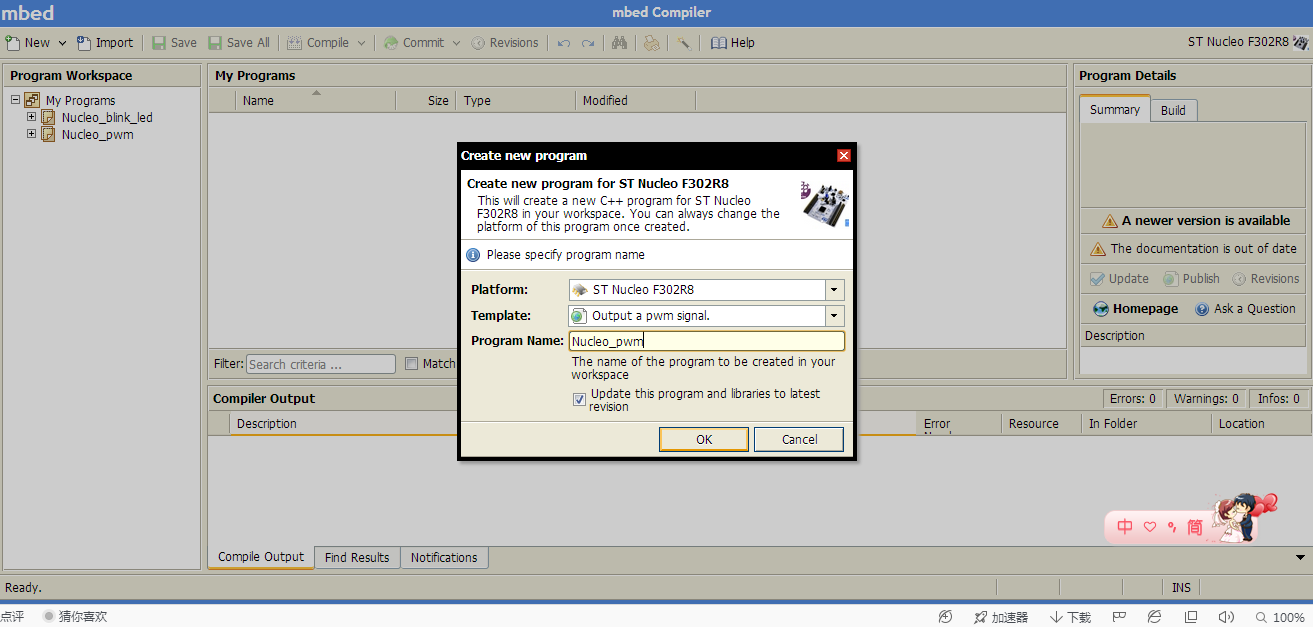The height and width of the screenshot is (627, 1313).
Task: Click the Filter search criteria field
Action: point(320,364)
